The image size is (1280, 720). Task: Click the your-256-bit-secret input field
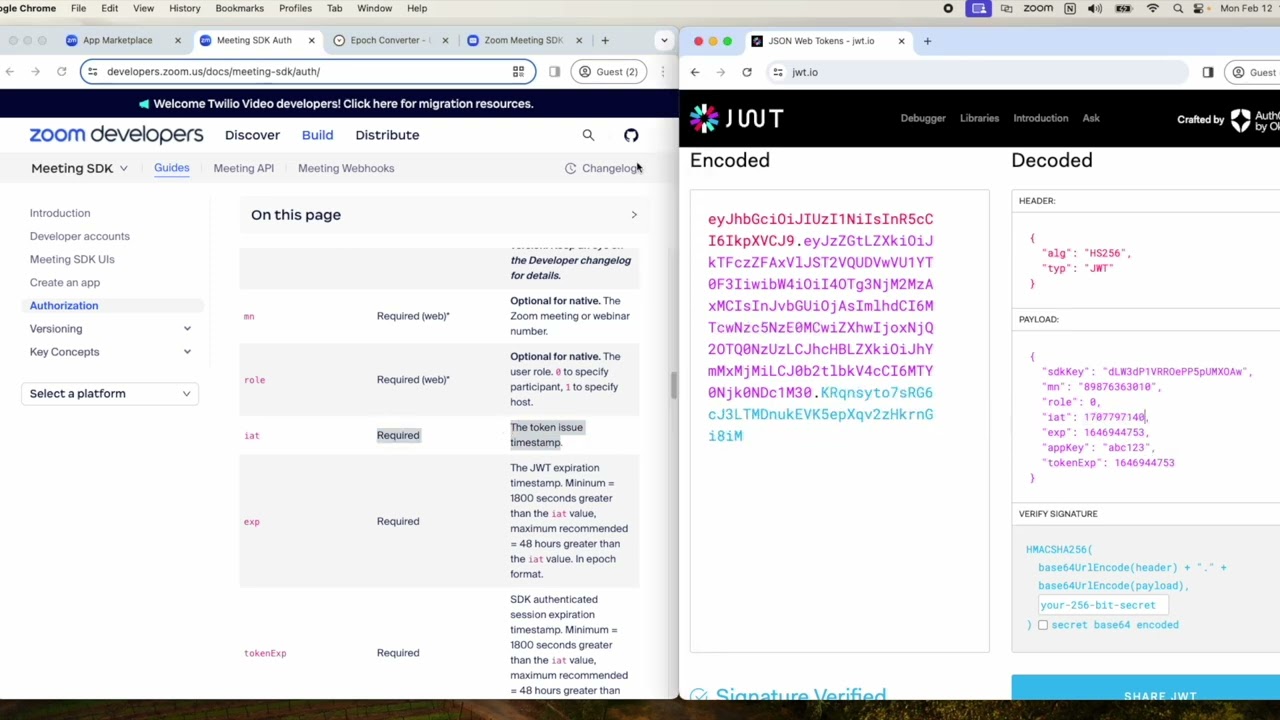click(x=1103, y=605)
